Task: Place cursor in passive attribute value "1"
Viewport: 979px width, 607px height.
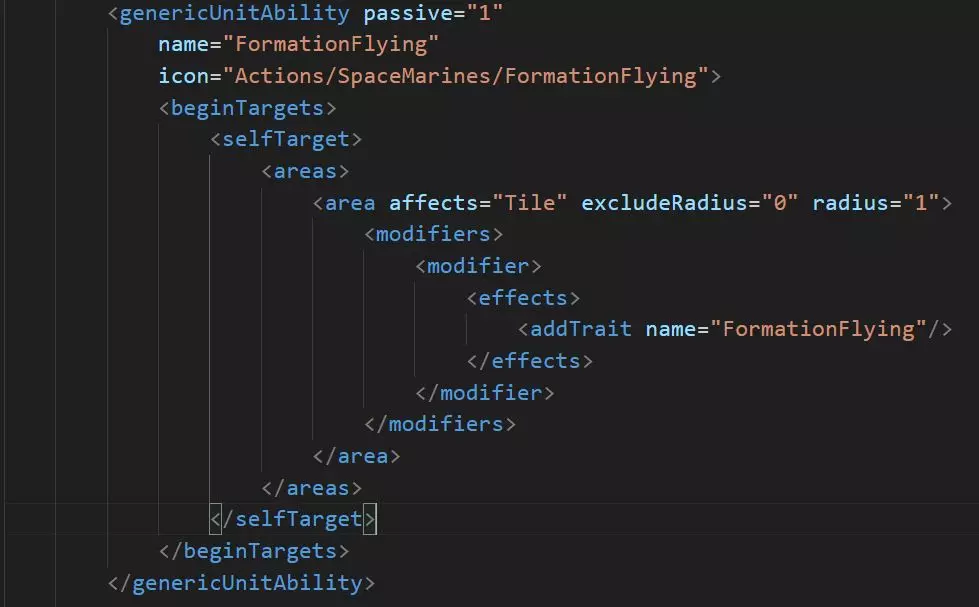Action: pyautogui.click(x=485, y=14)
